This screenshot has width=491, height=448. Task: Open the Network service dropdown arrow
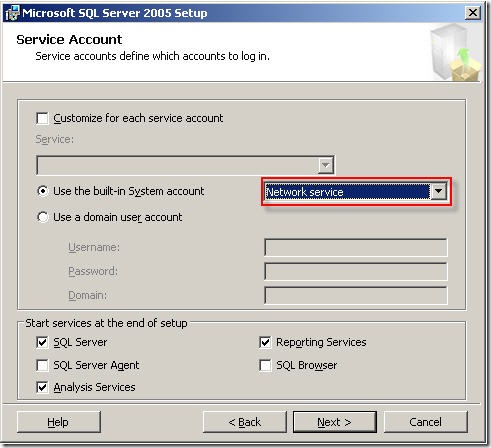tap(438, 192)
